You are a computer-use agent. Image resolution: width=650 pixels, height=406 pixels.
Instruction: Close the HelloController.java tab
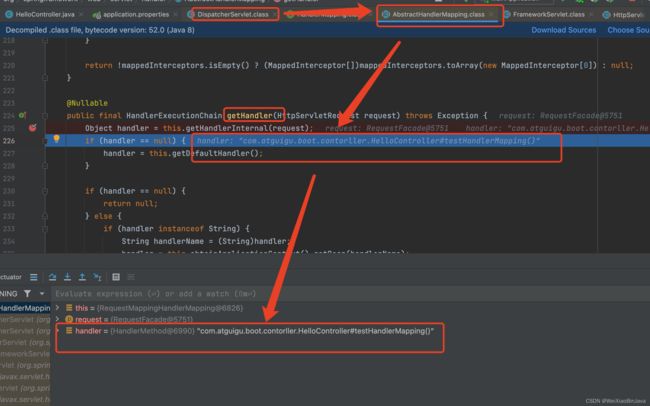pos(81,15)
